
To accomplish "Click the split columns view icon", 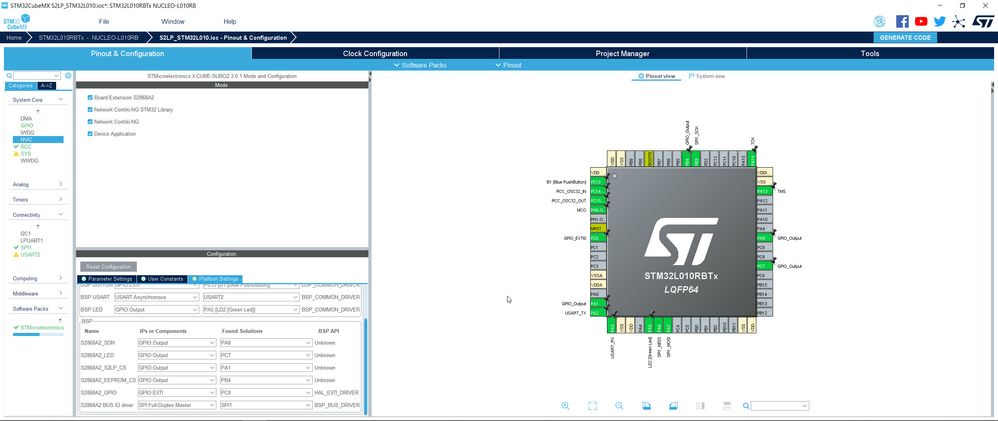I will click(x=700, y=406).
